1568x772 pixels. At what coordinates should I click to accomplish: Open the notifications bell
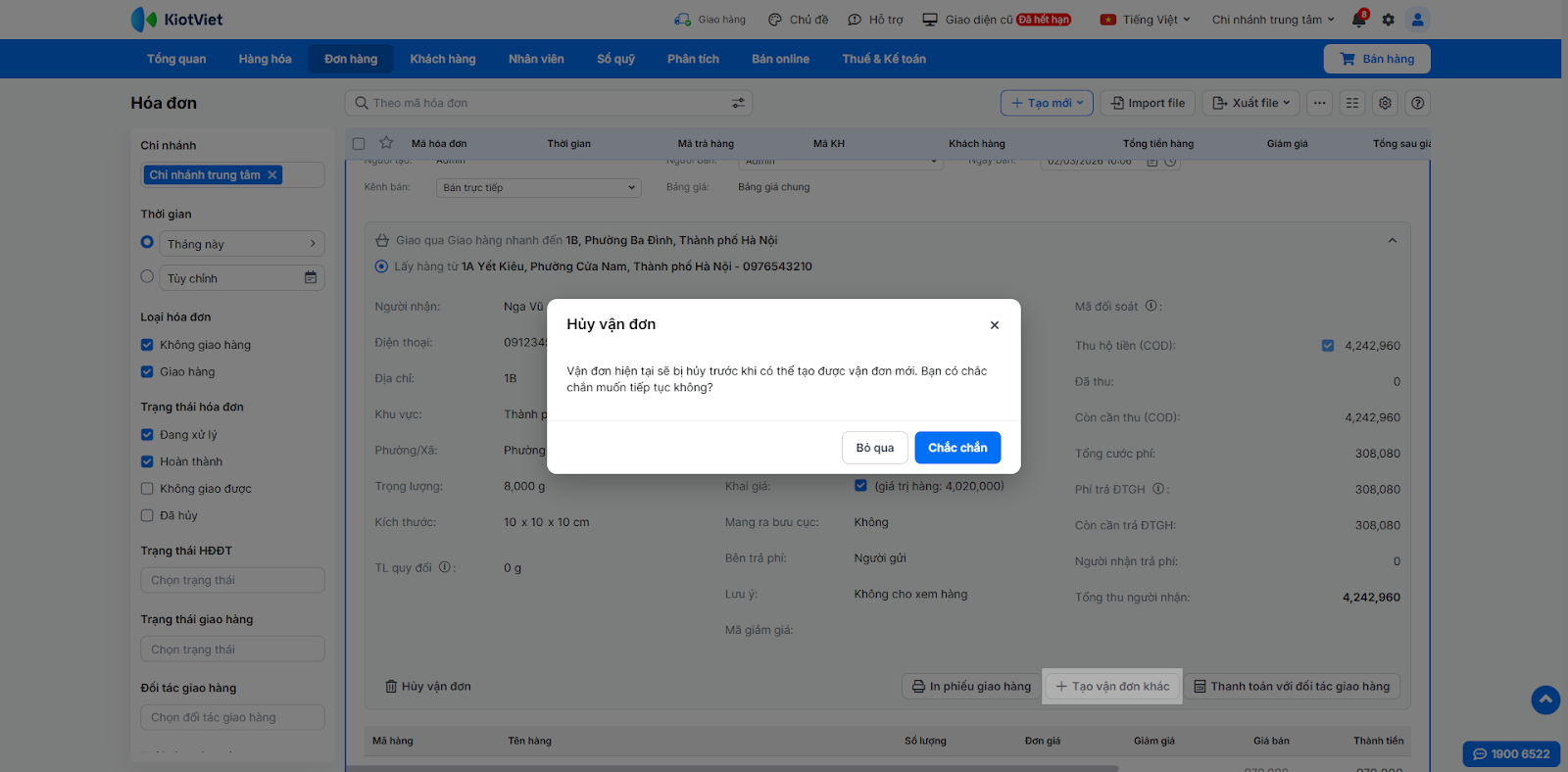pos(1358,20)
